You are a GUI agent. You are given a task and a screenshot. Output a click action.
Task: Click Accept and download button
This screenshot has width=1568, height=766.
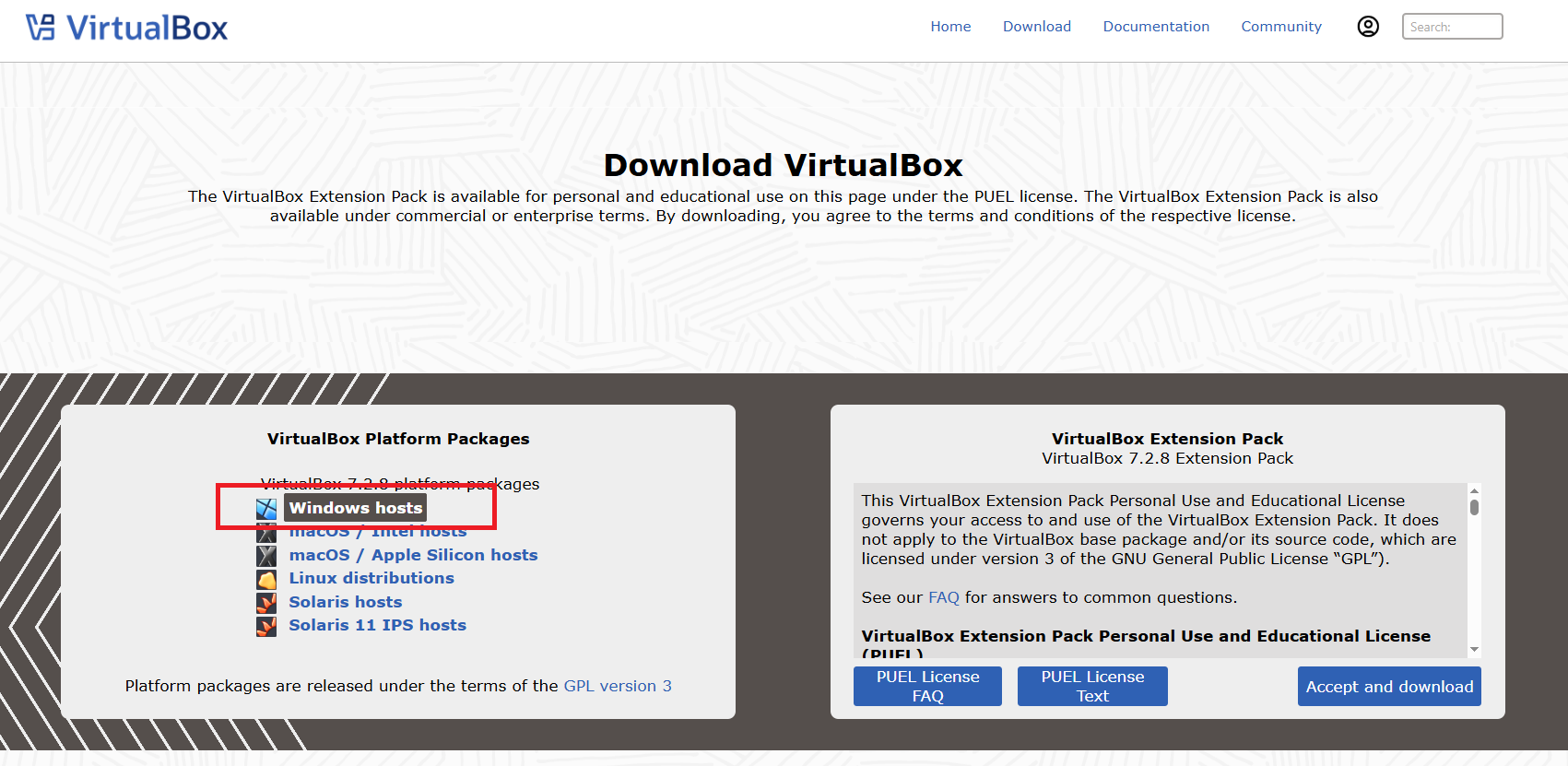1389,687
